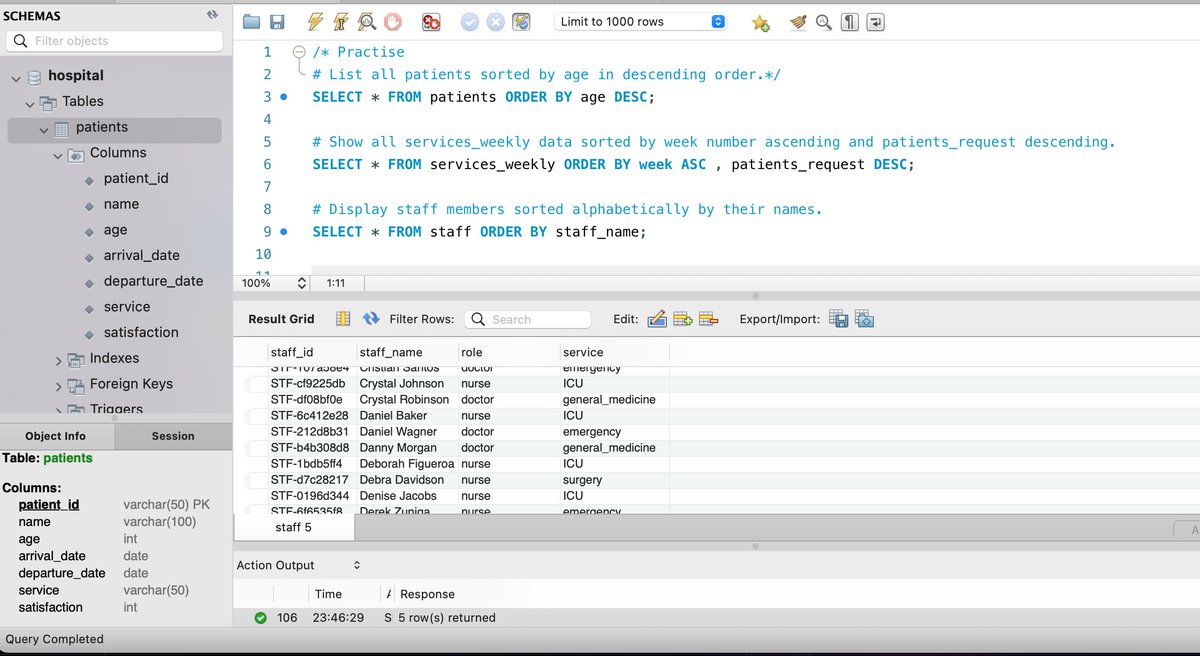The image size is (1200, 656).
Task: Toggle word wrap in the SQL editor
Action: point(876,21)
